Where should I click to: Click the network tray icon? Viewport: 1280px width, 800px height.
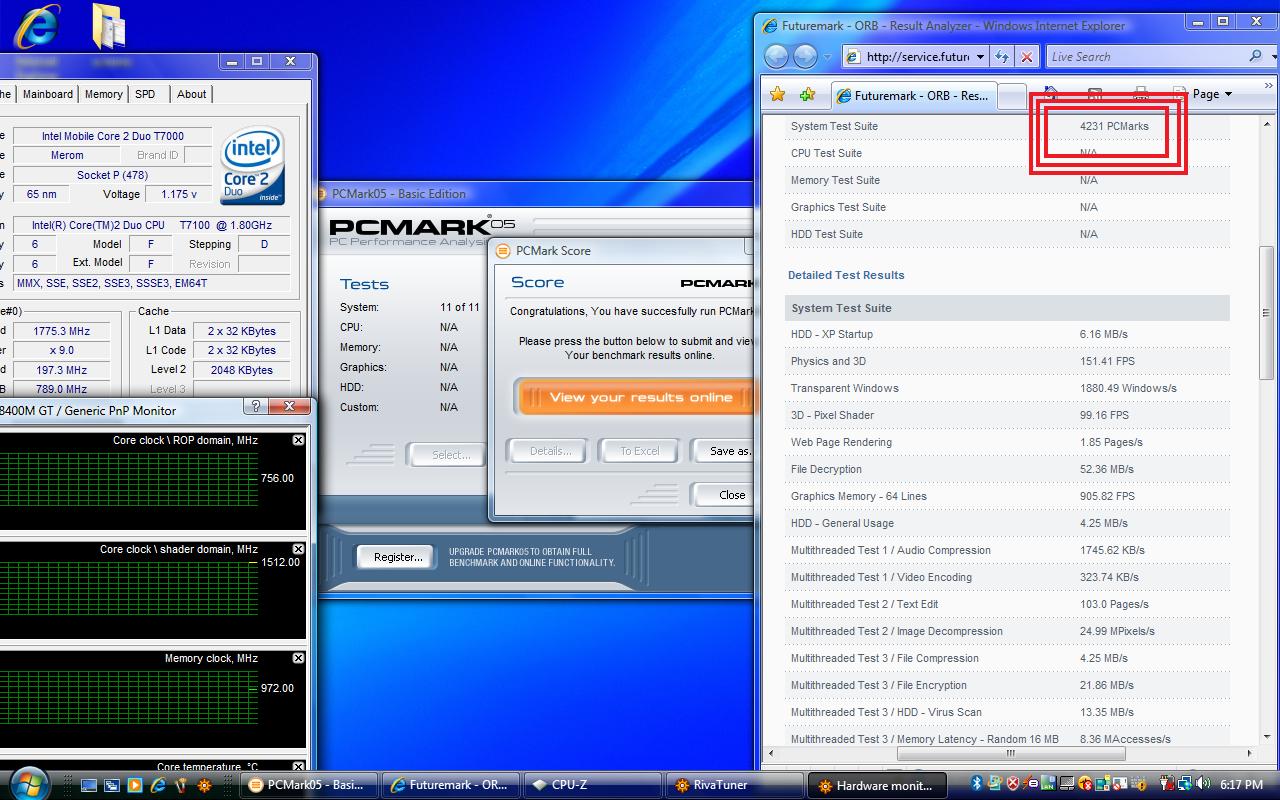point(1185,783)
